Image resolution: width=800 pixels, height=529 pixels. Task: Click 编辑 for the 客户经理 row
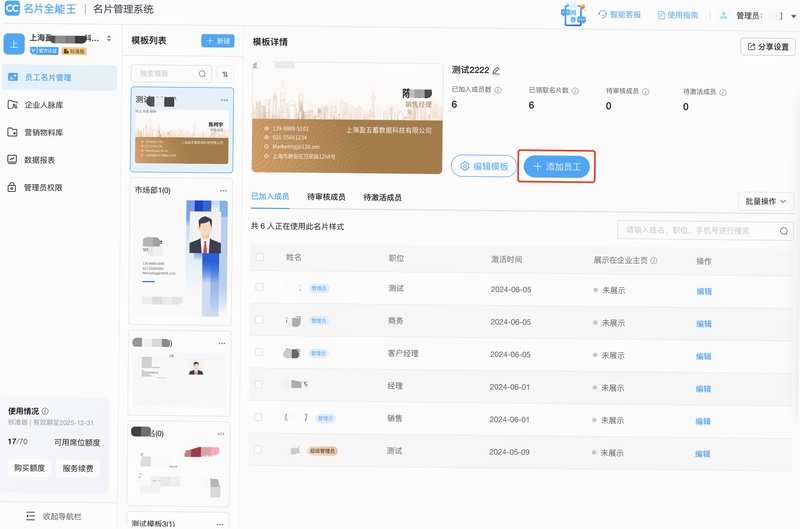point(704,357)
